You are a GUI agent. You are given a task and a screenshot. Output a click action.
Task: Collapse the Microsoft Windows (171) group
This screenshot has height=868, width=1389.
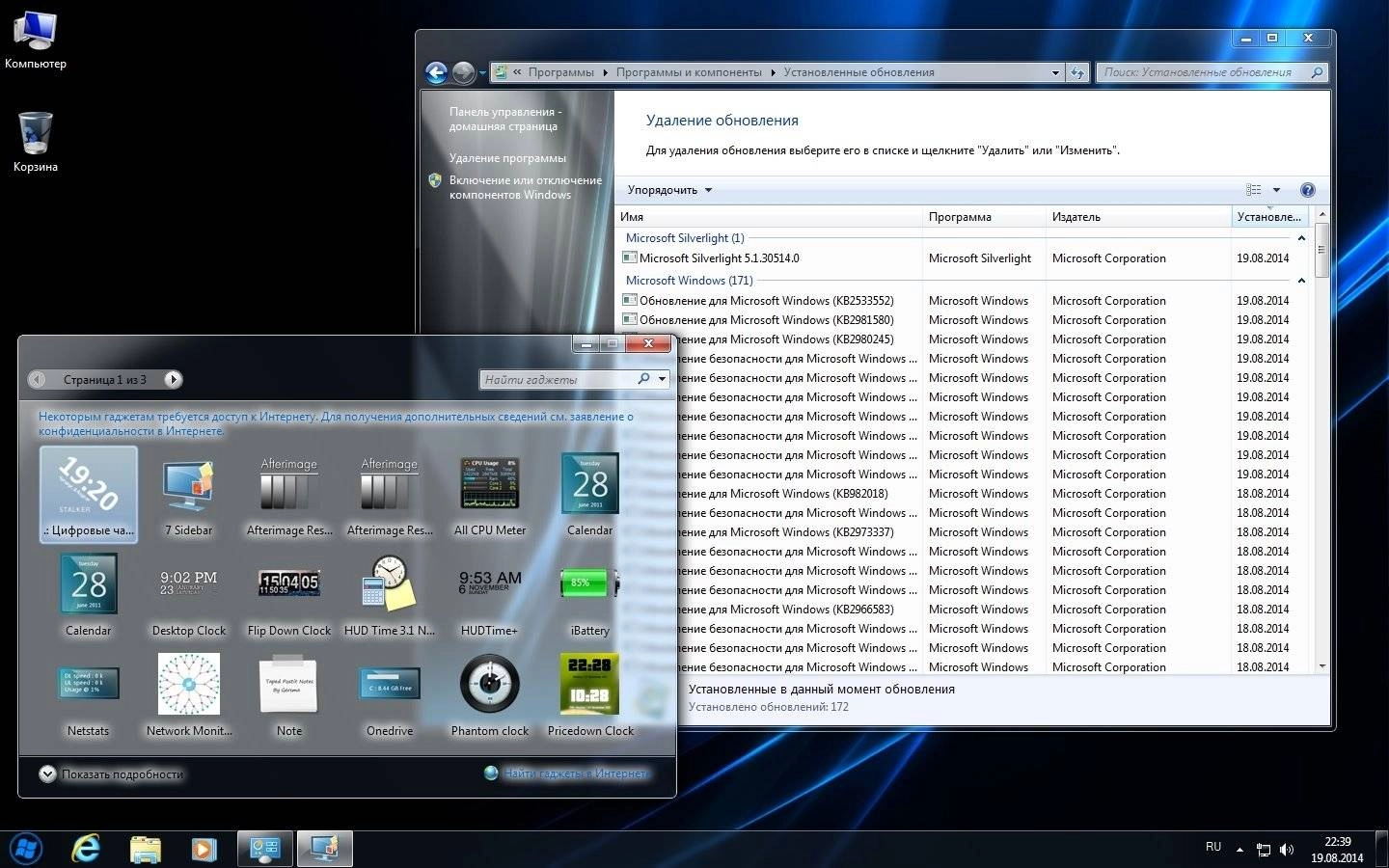coord(1301,281)
